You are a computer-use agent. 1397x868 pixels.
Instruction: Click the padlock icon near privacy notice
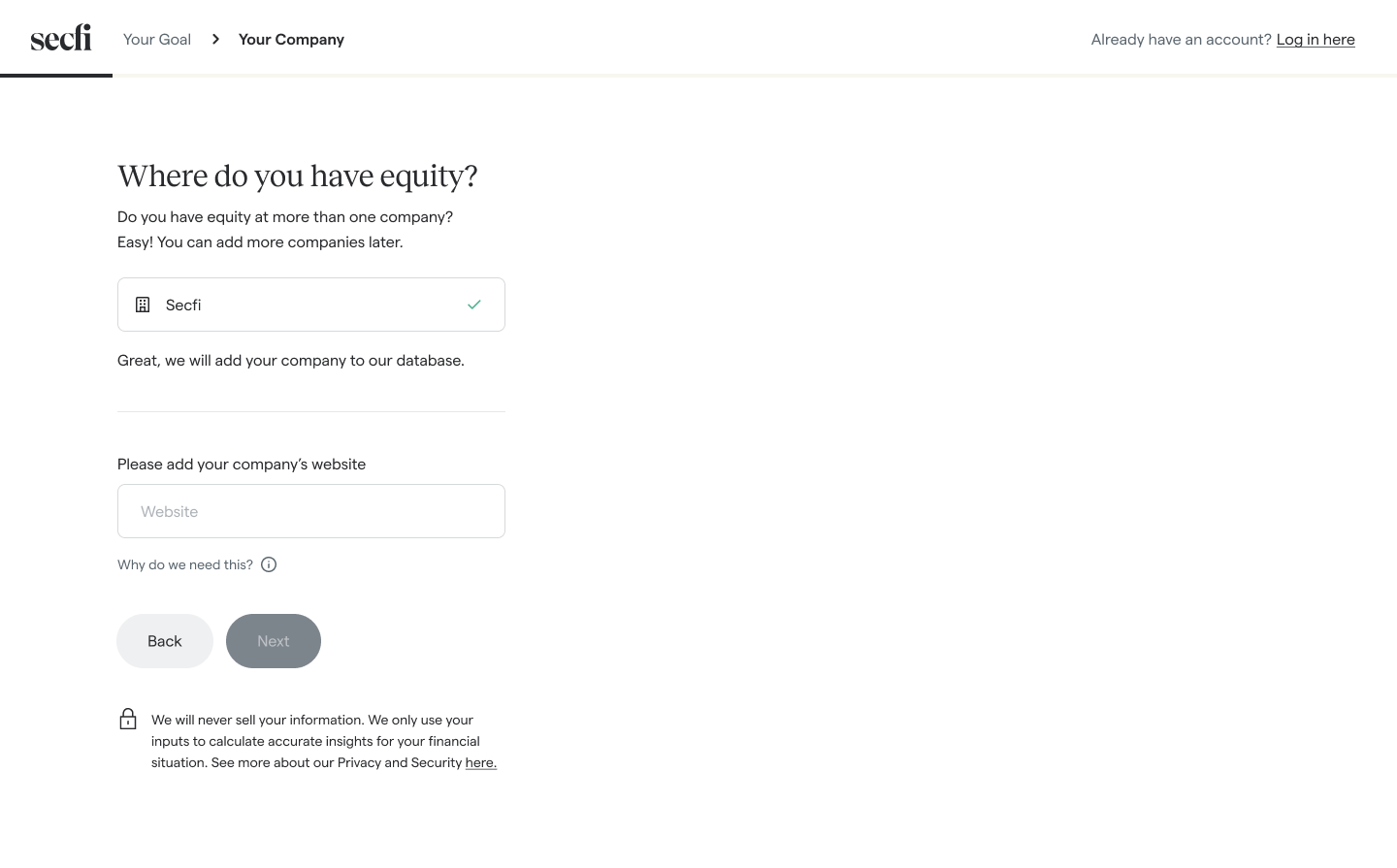(x=128, y=719)
